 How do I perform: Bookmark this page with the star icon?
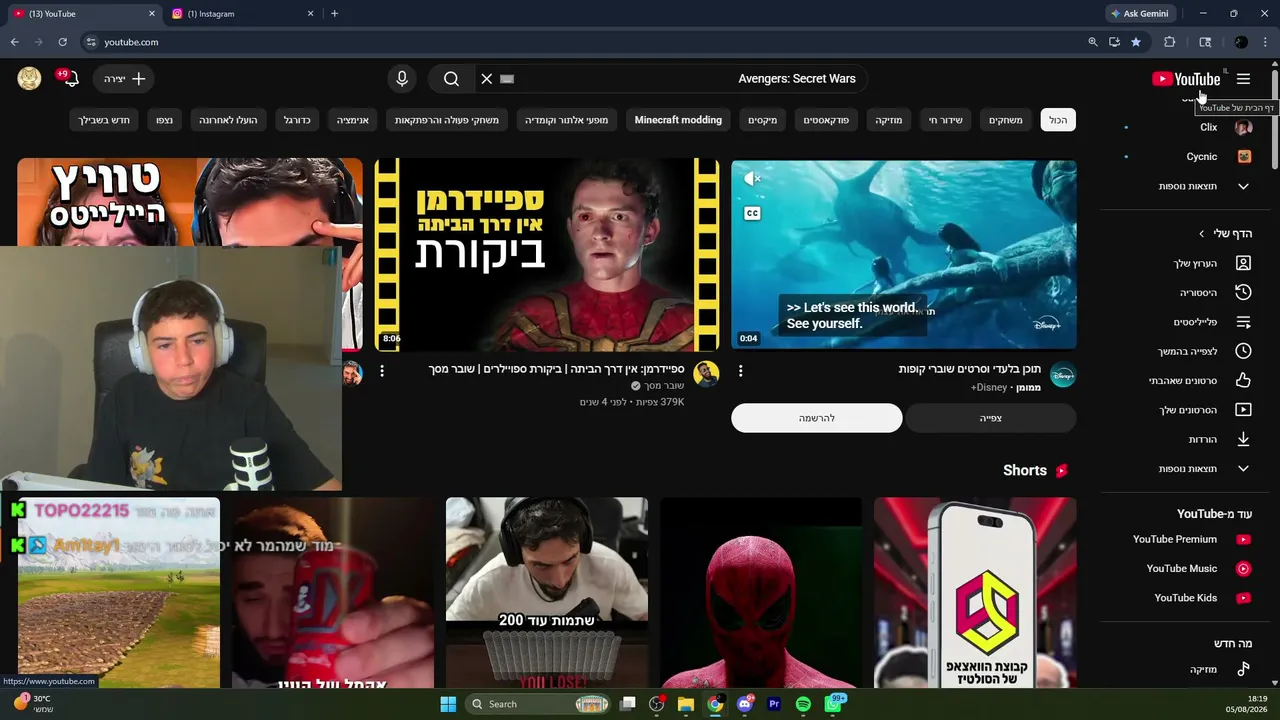click(1136, 42)
